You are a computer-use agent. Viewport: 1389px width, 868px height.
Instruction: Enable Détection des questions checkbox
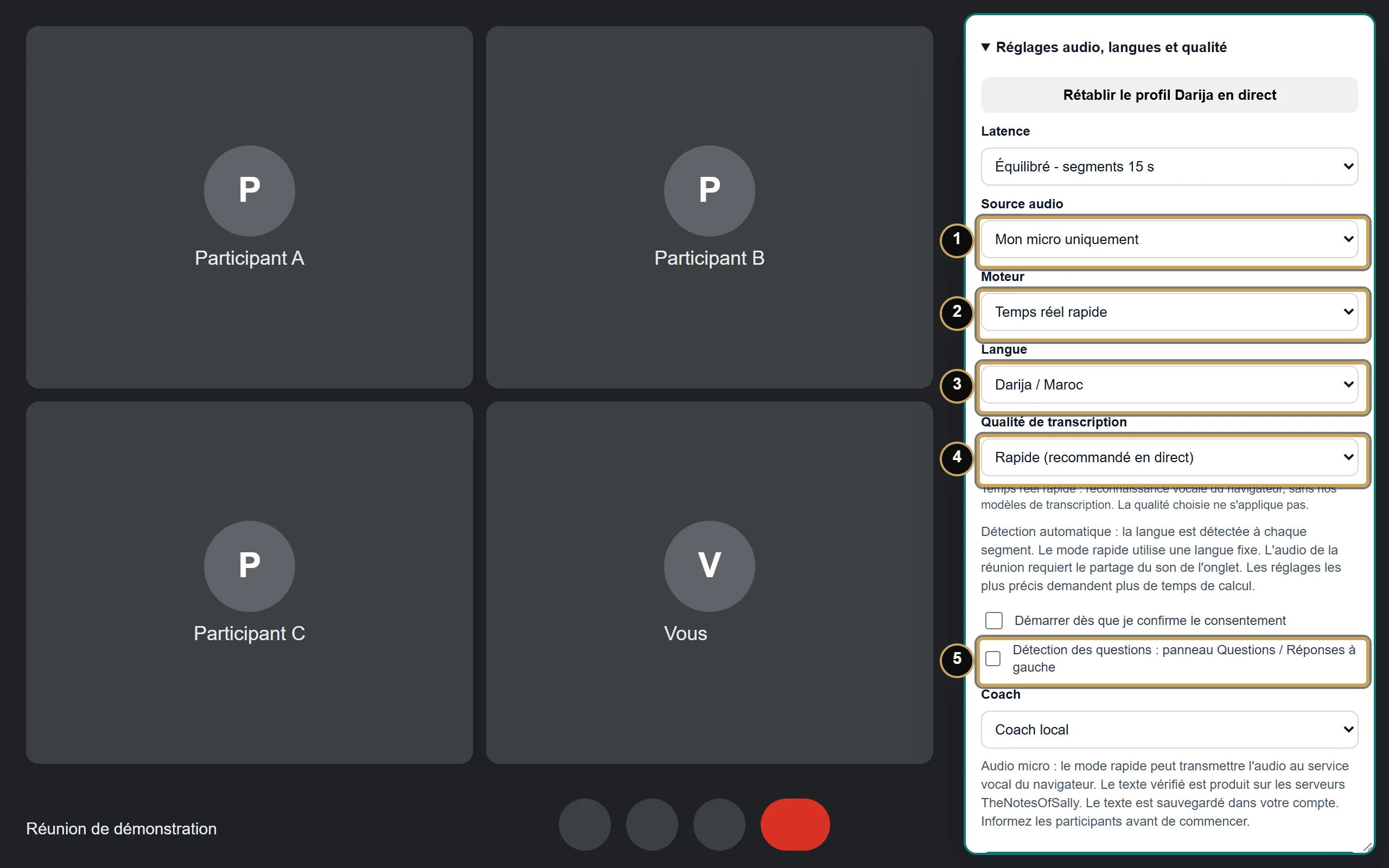pyautogui.click(x=993, y=659)
